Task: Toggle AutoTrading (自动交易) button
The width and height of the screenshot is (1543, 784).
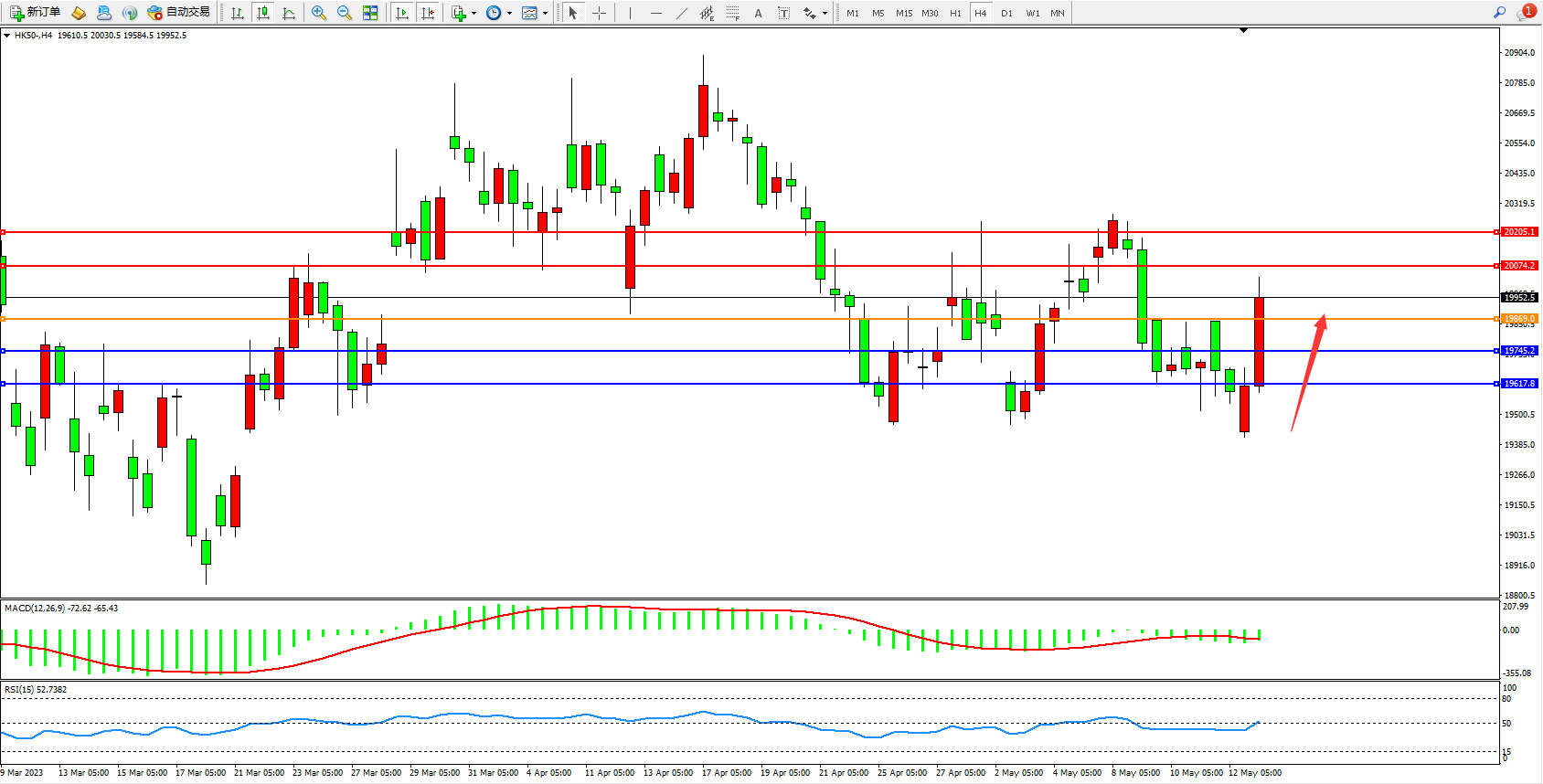Action: pos(179,13)
